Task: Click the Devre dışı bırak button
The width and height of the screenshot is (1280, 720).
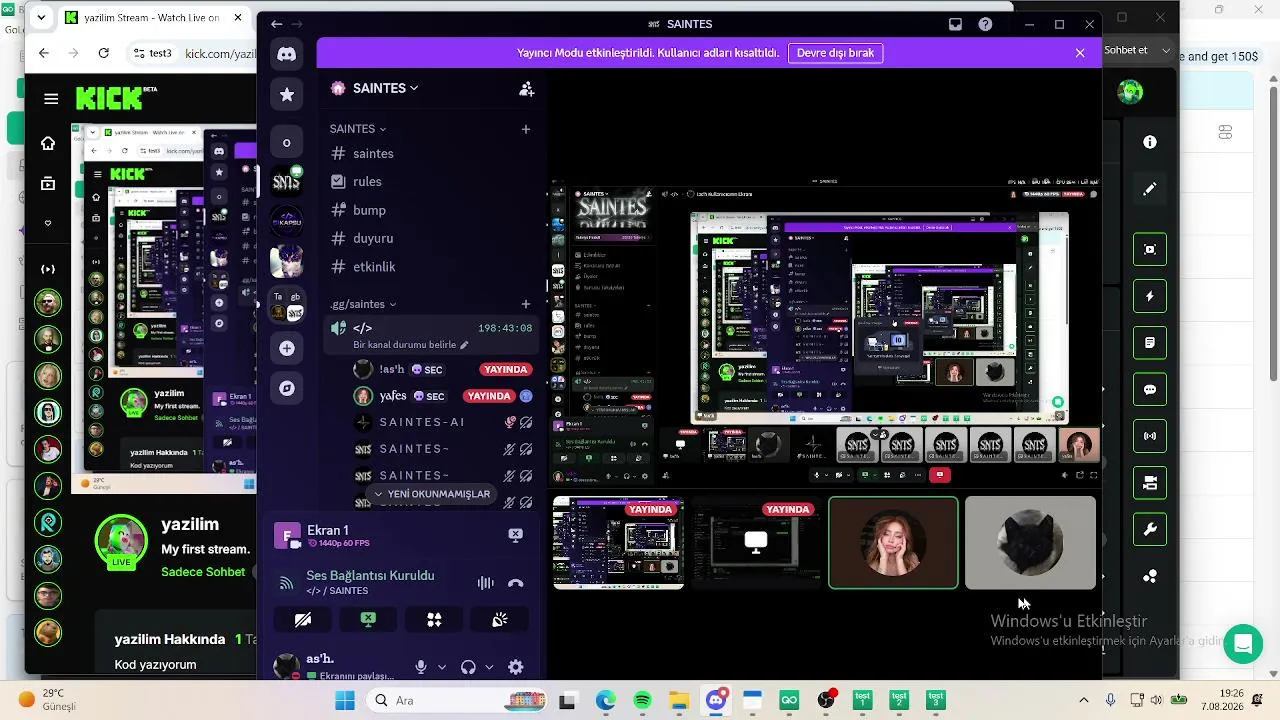Action: [835, 53]
